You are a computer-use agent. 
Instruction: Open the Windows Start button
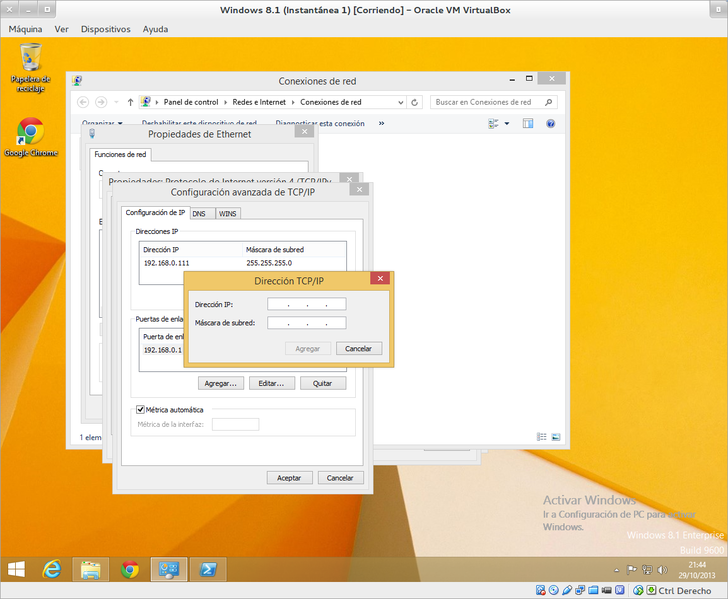[16, 569]
